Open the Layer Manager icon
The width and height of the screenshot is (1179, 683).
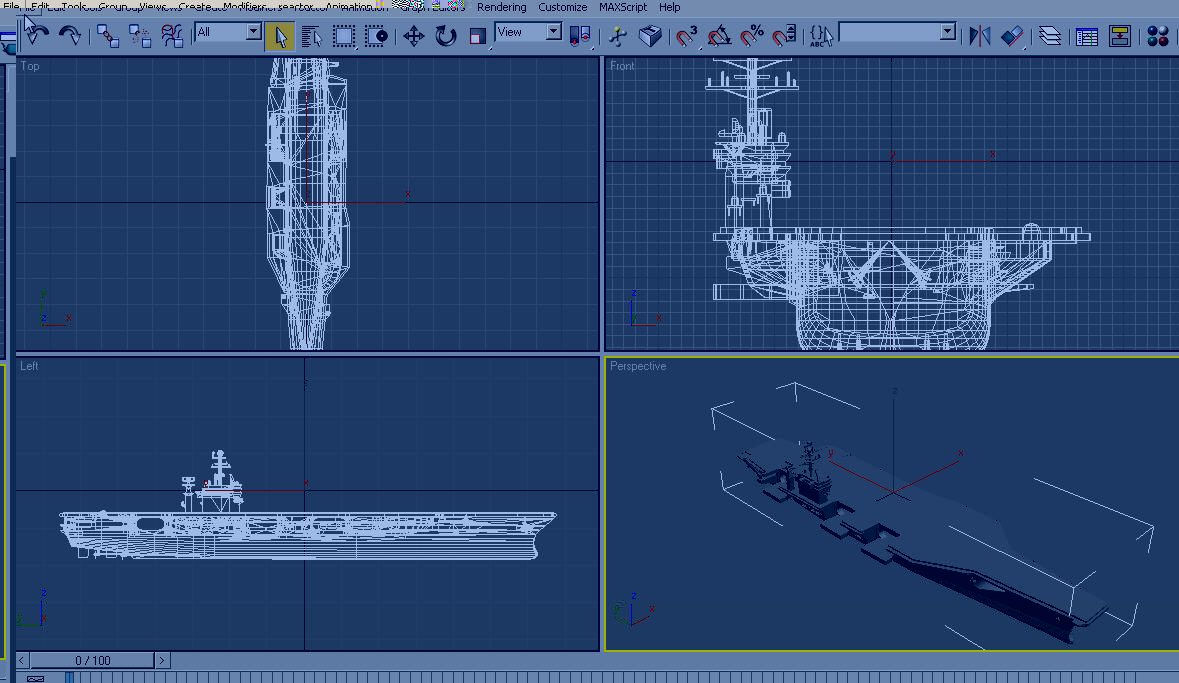click(1049, 36)
